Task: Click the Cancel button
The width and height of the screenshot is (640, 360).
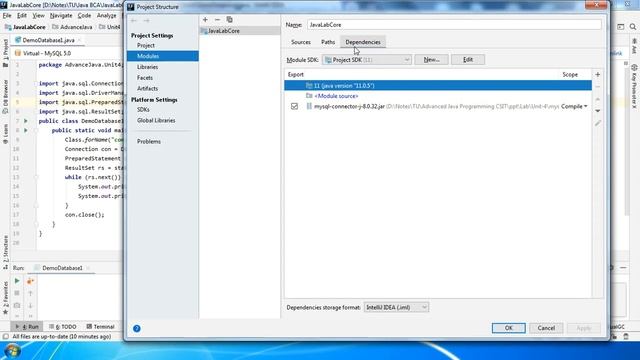Action: click(x=546, y=328)
